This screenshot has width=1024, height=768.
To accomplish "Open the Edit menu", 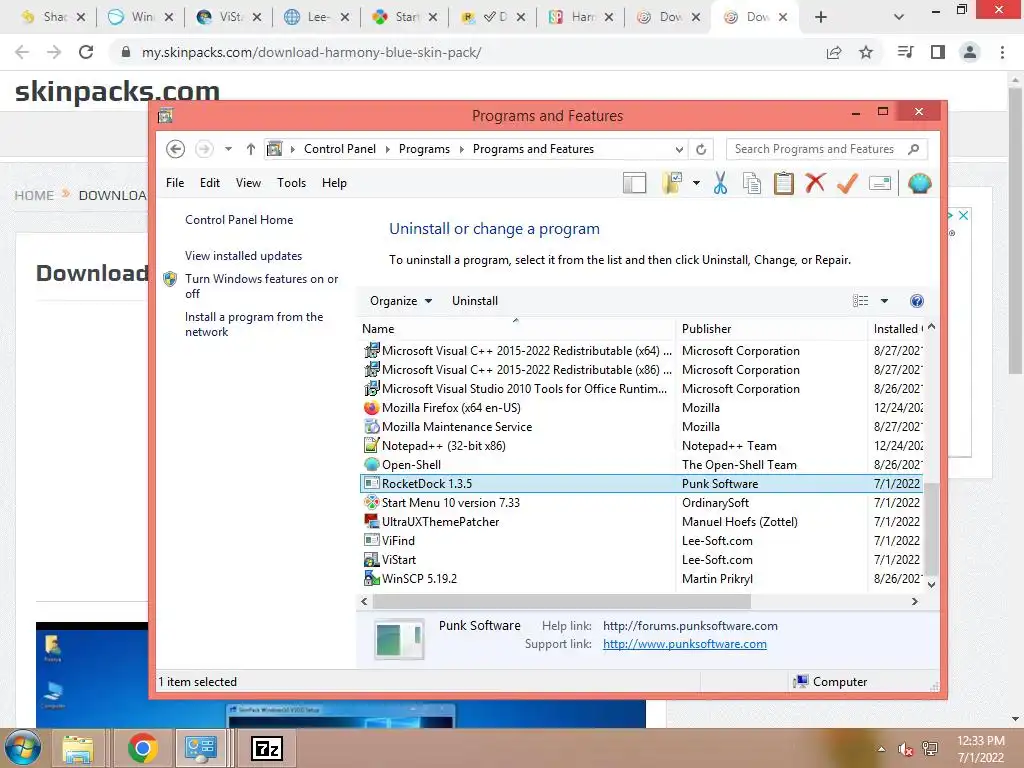I will coord(210,183).
